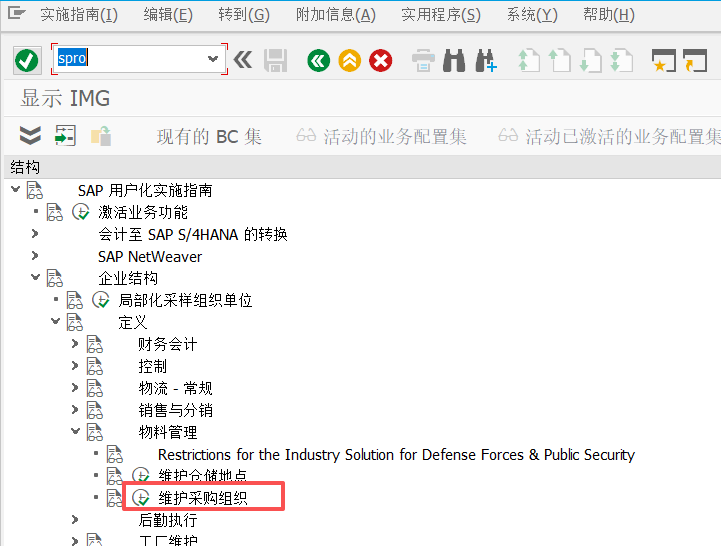Open the 实施指南(I) menu
This screenshot has width=721, height=546.
pyautogui.click(x=79, y=15)
